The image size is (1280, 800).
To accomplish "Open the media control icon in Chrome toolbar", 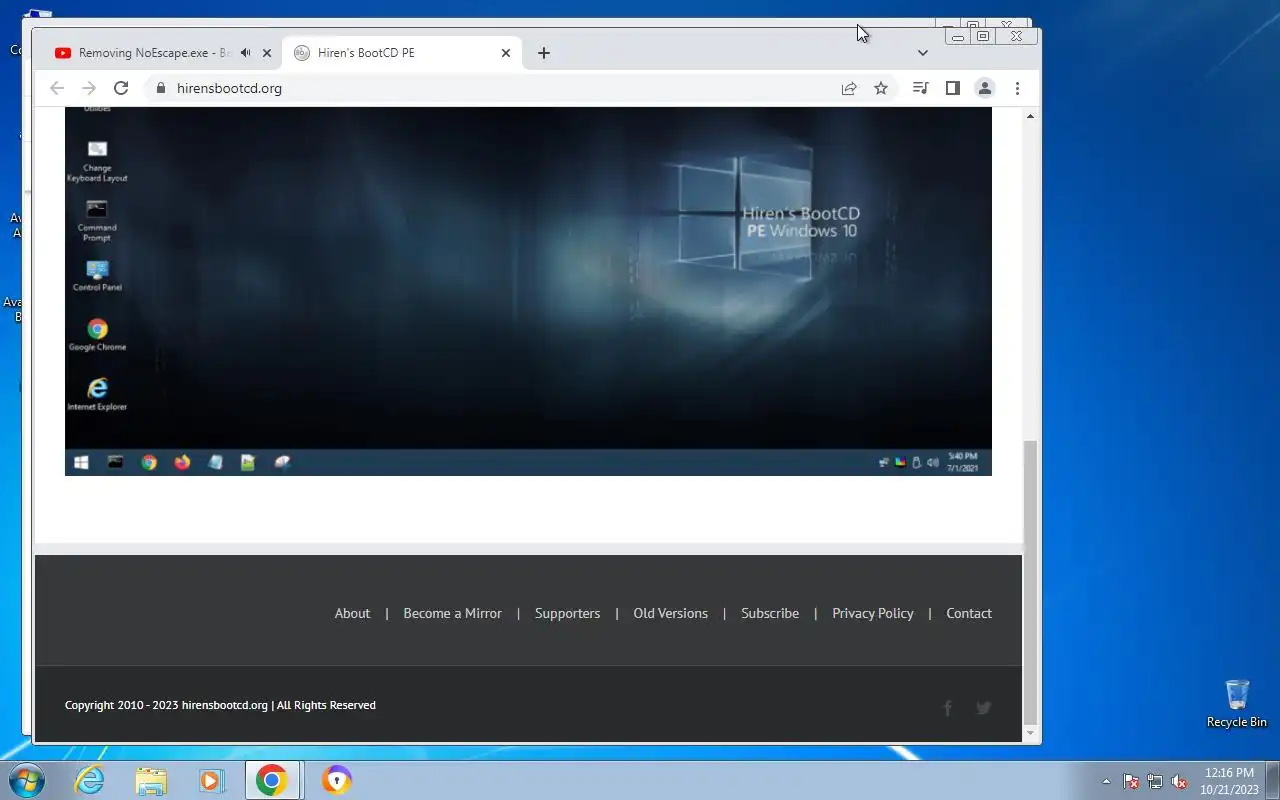I will click(x=920, y=88).
